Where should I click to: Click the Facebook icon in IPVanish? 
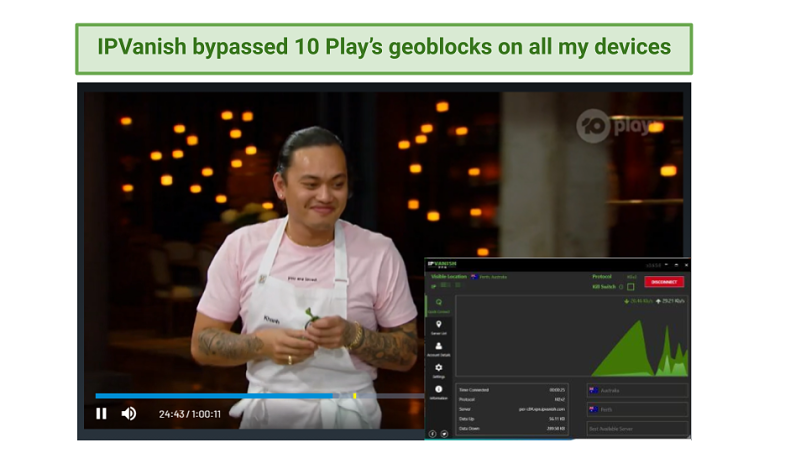click(x=433, y=433)
